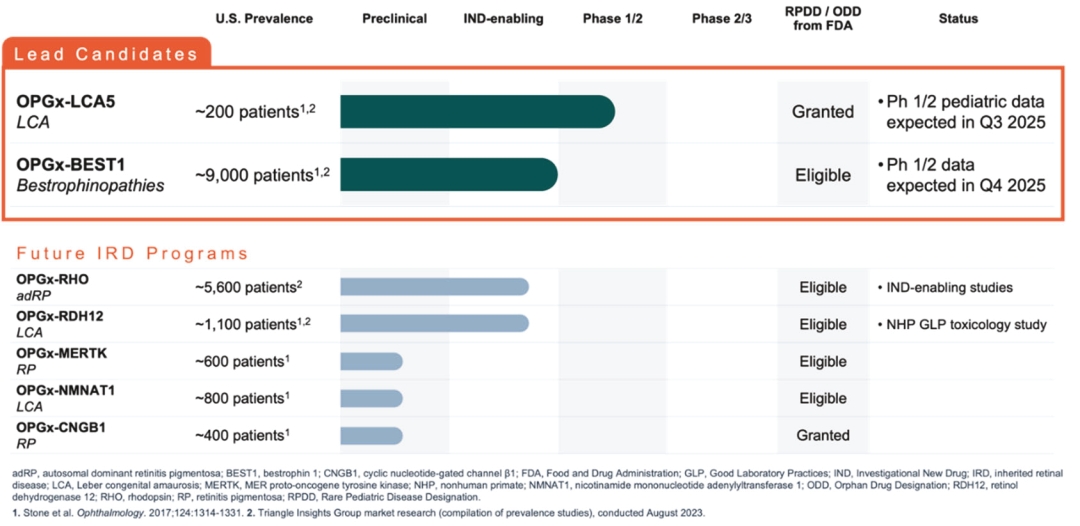Click the OPGx-RHO light blue progress bar

click(434, 287)
